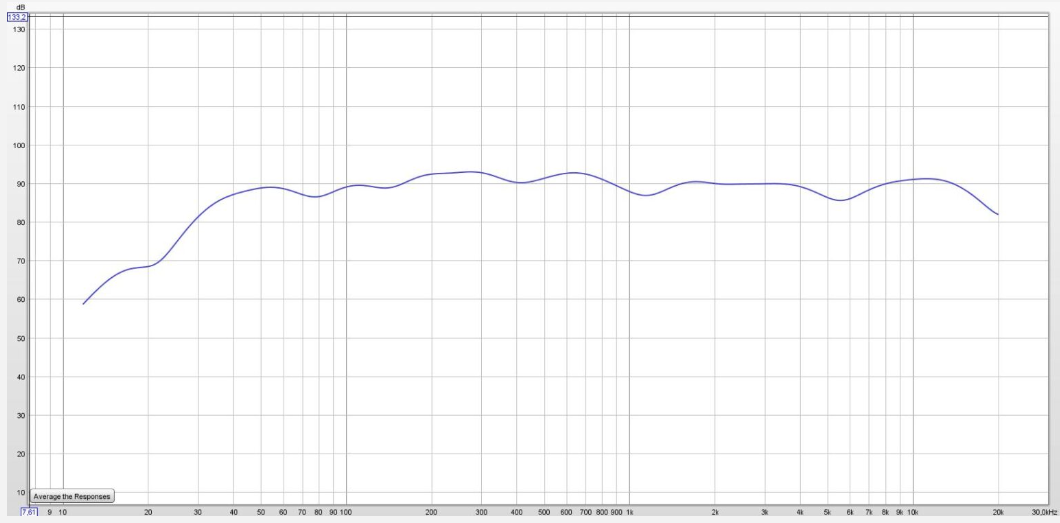Click the 110 dB vertical axis label

click(20, 107)
